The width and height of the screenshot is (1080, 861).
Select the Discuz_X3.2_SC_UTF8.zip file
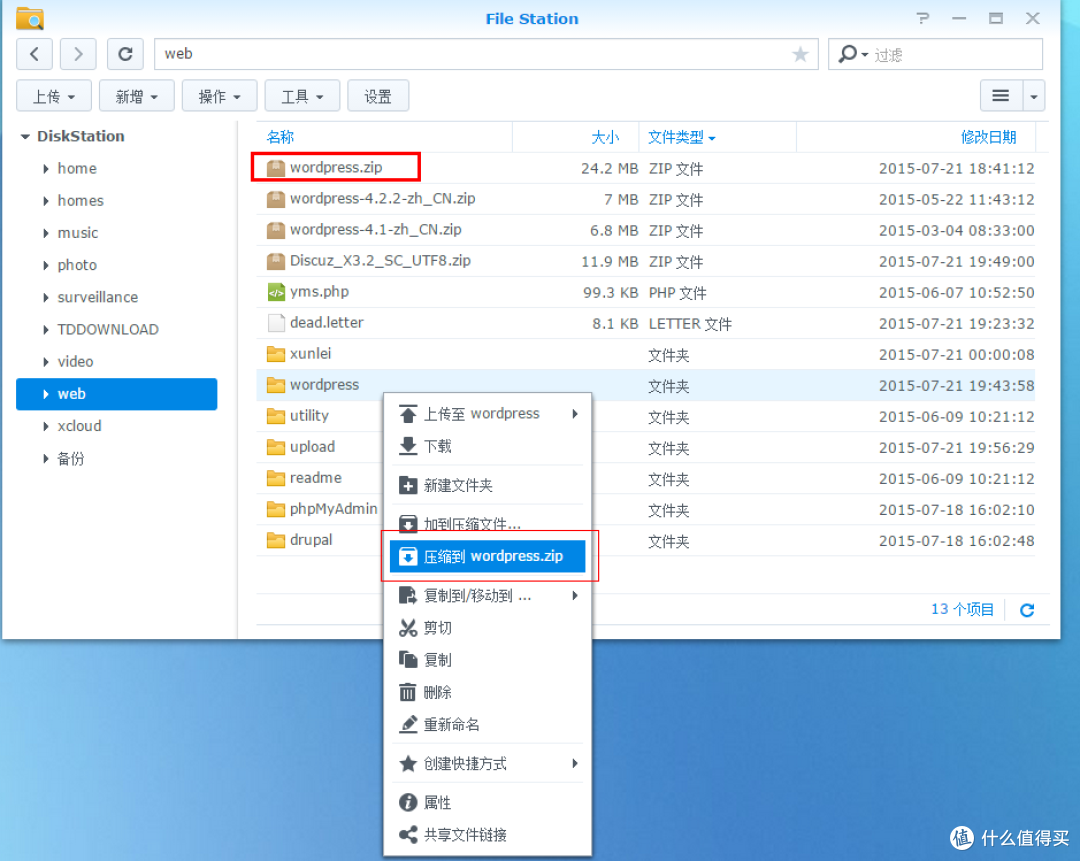point(645,261)
